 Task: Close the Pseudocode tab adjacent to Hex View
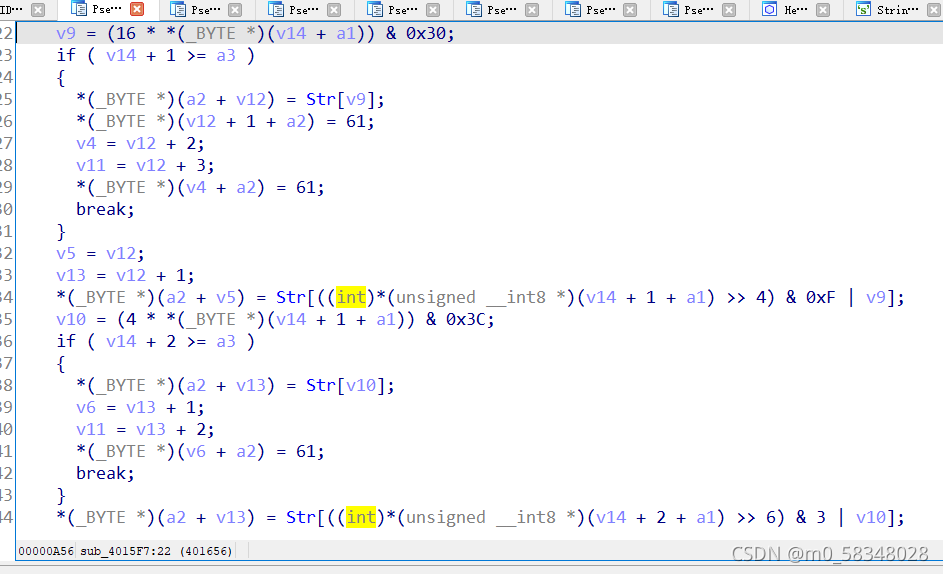point(728,10)
